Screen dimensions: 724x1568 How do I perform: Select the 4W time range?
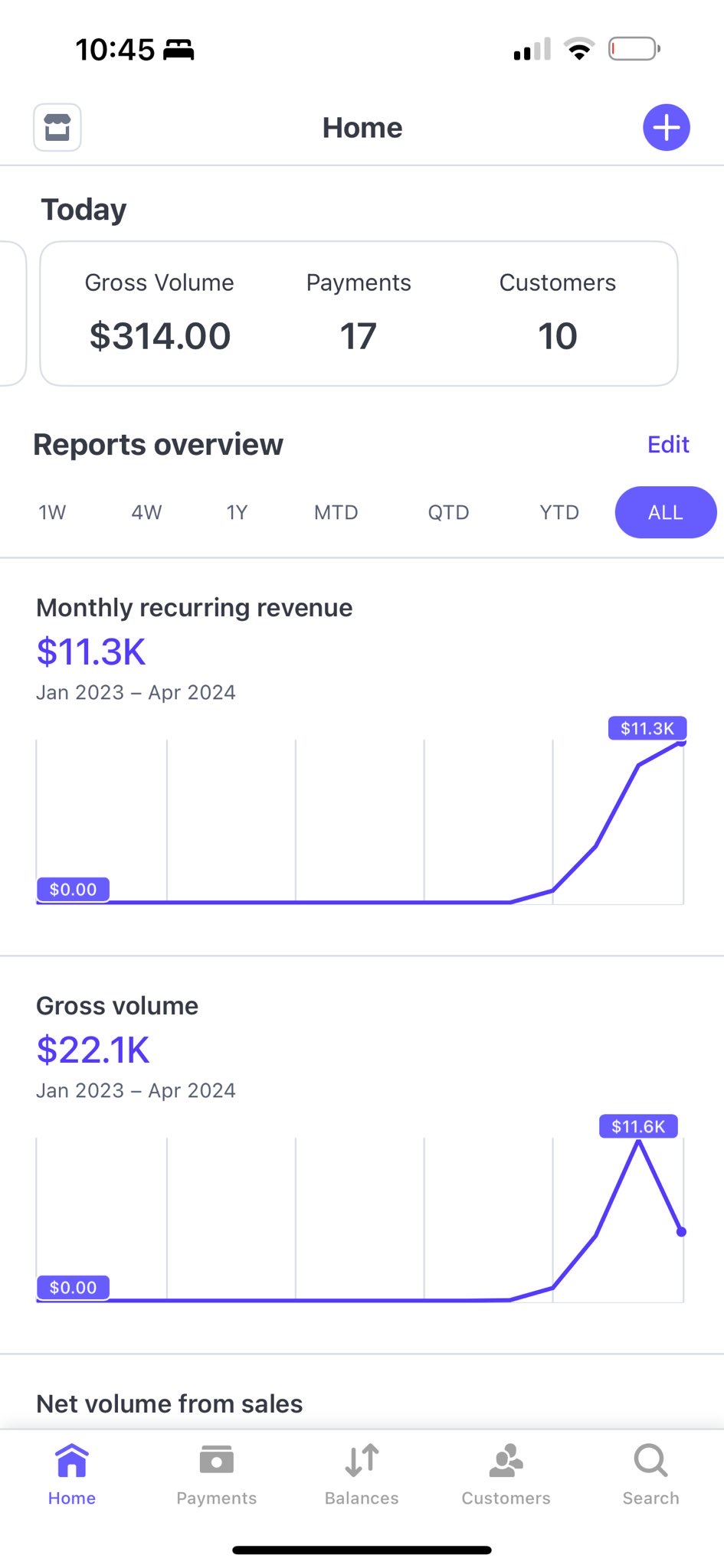(146, 512)
